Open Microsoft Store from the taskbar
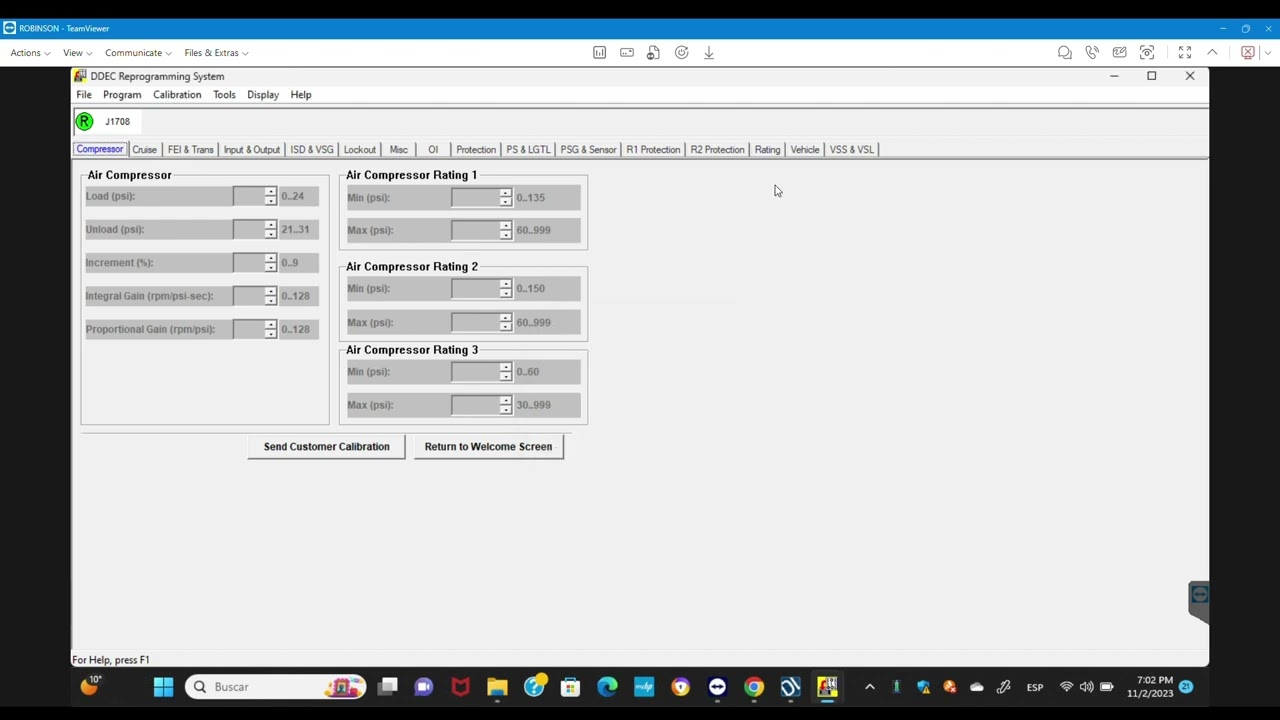 click(570, 687)
